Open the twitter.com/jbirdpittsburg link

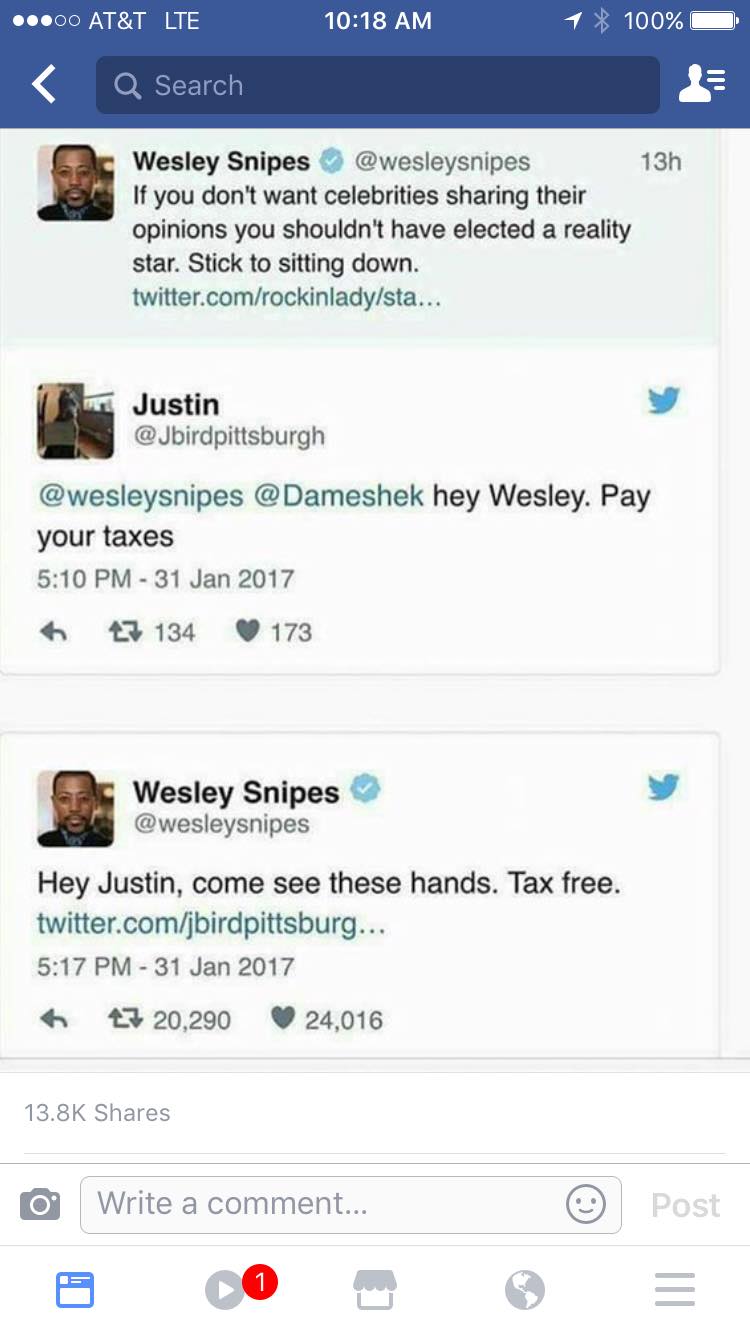pos(211,923)
